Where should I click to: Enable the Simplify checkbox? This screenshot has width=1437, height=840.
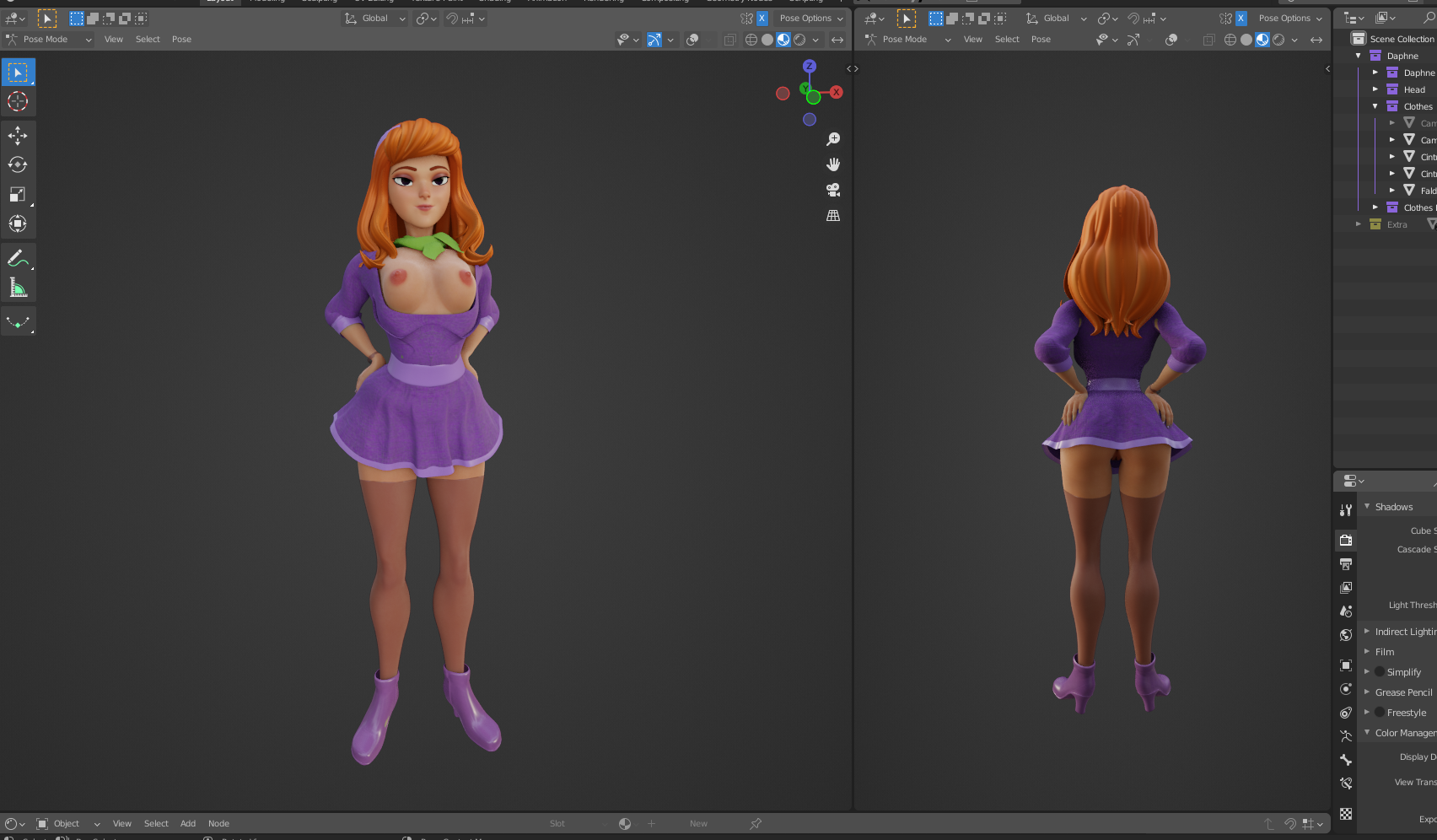(x=1380, y=672)
